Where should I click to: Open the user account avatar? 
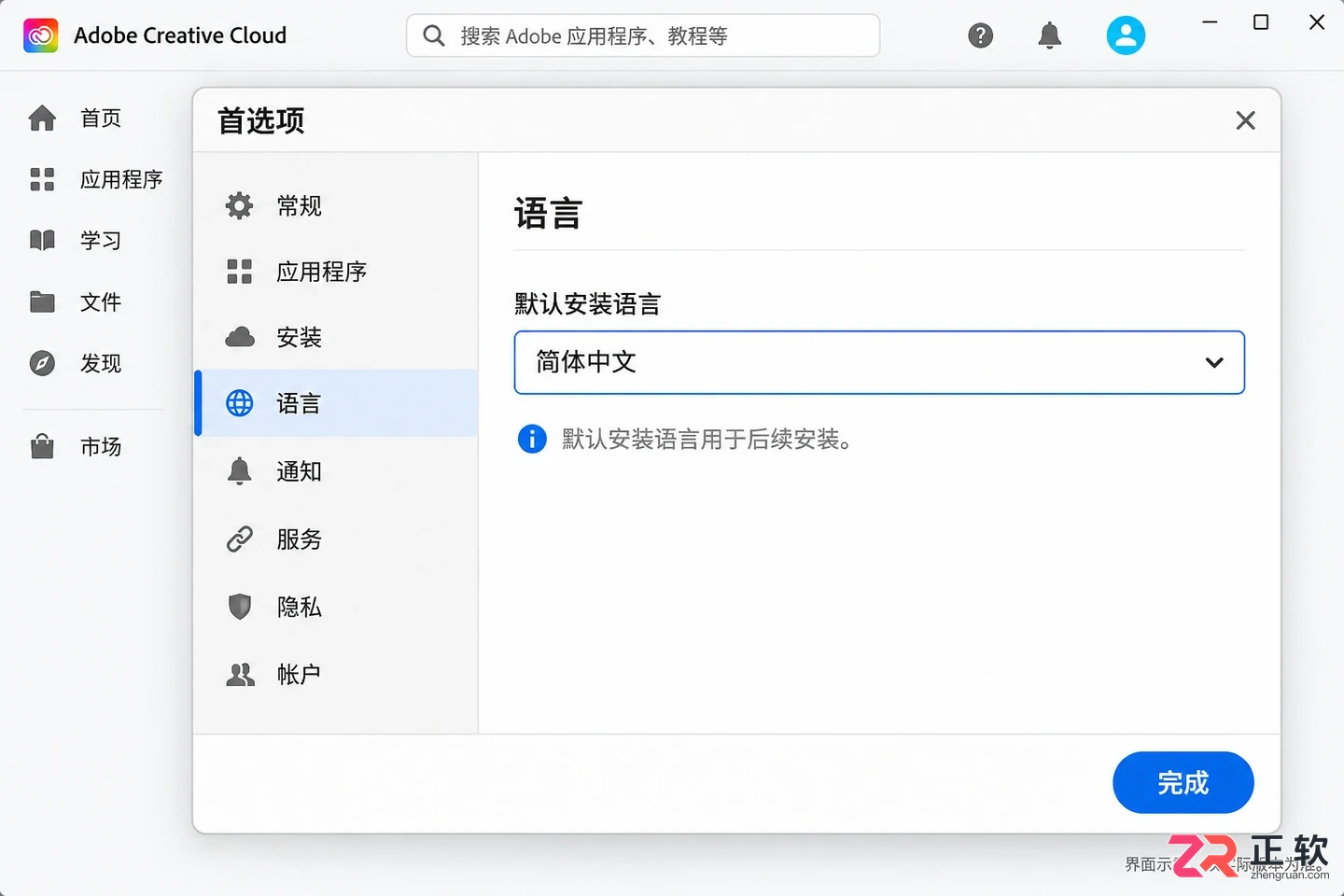(x=1126, y=35)
